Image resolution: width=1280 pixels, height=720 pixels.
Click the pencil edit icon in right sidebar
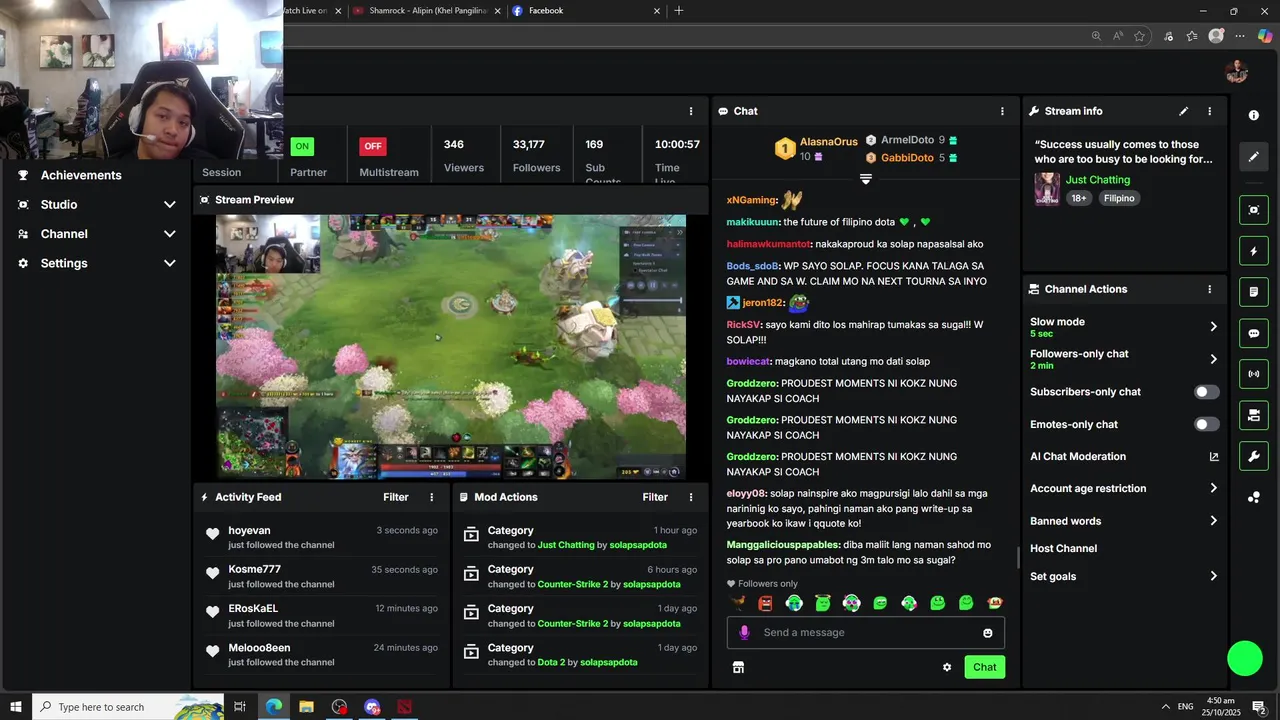point(1254,157)
